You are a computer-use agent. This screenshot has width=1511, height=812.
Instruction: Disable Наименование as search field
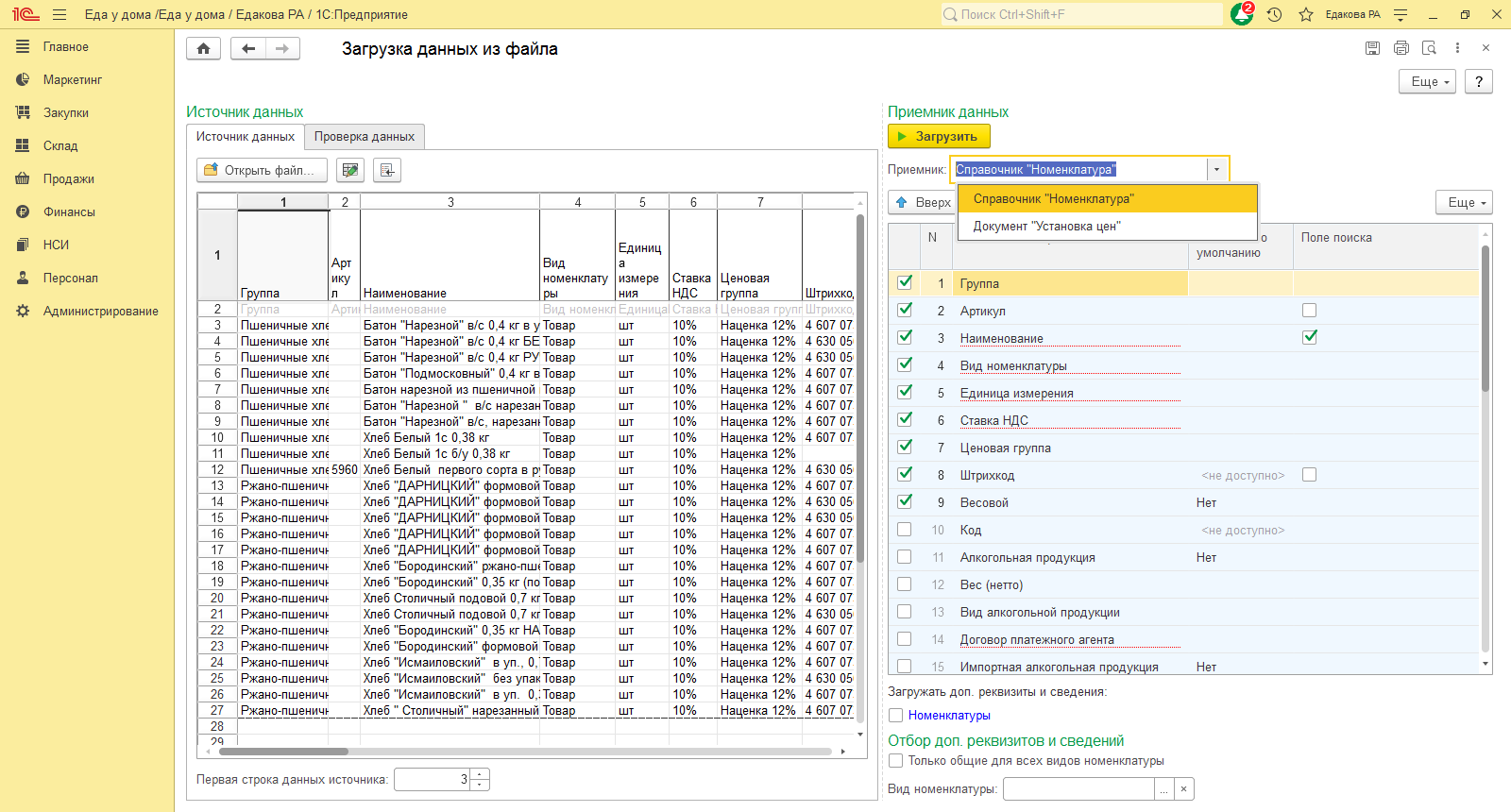[1309, 336]
